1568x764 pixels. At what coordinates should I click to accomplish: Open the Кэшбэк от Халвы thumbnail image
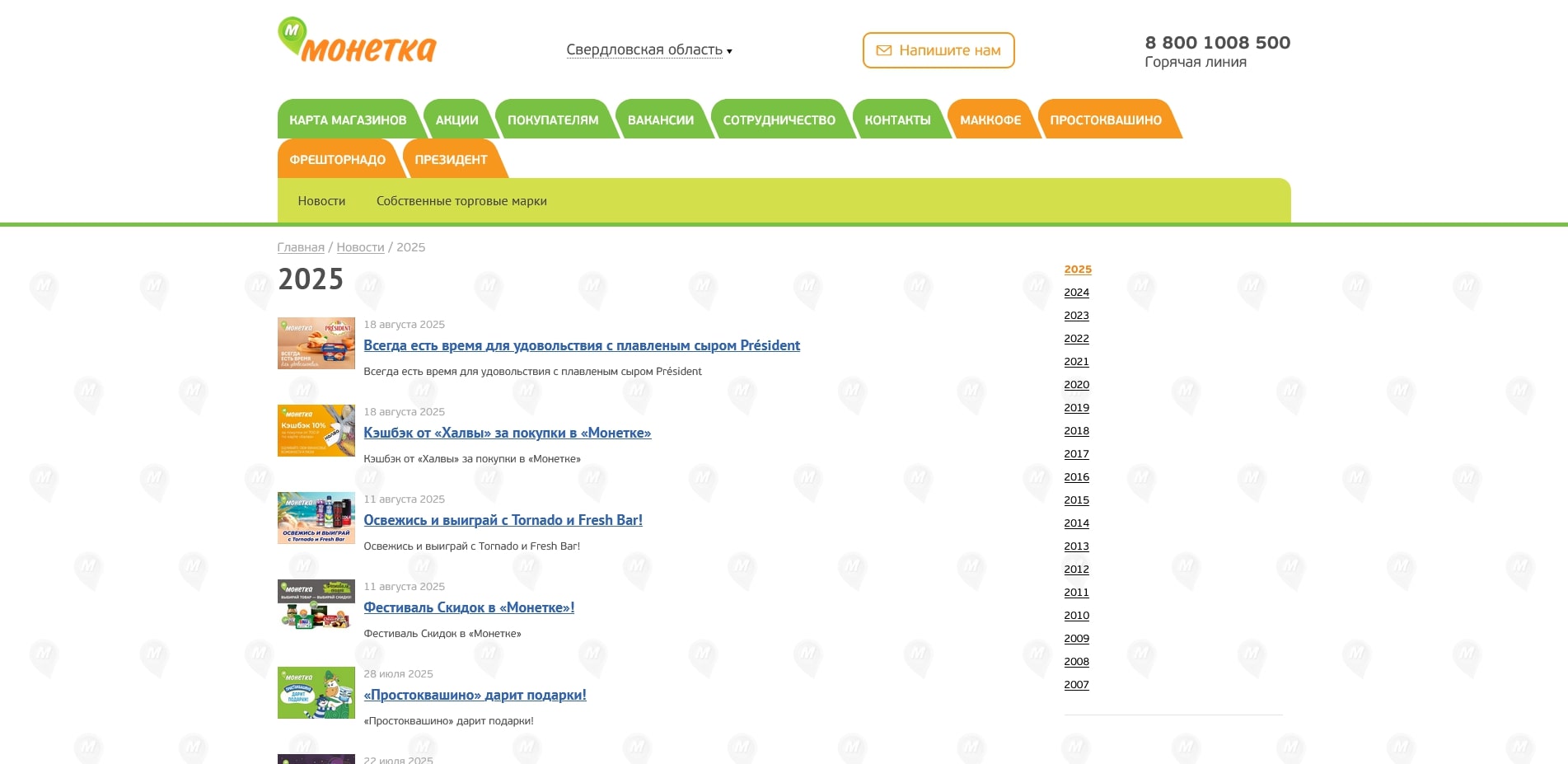[x=316, y=430]
